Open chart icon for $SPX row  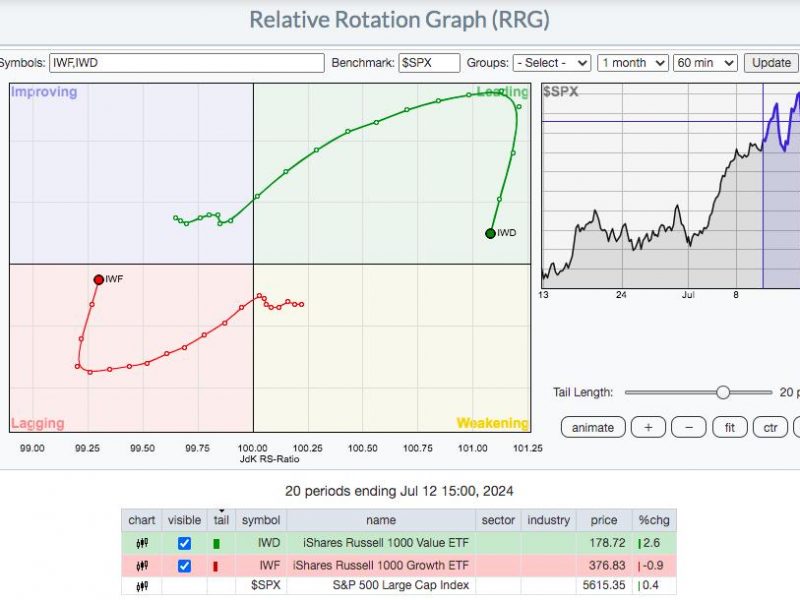point(142,586)
